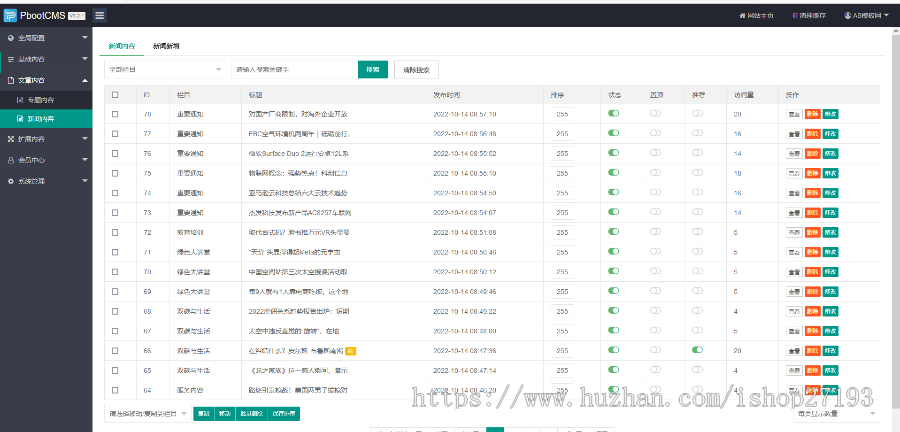This screenshot has width=900, height=432.
Task: Click the search keyword input field
Action: 292,69
